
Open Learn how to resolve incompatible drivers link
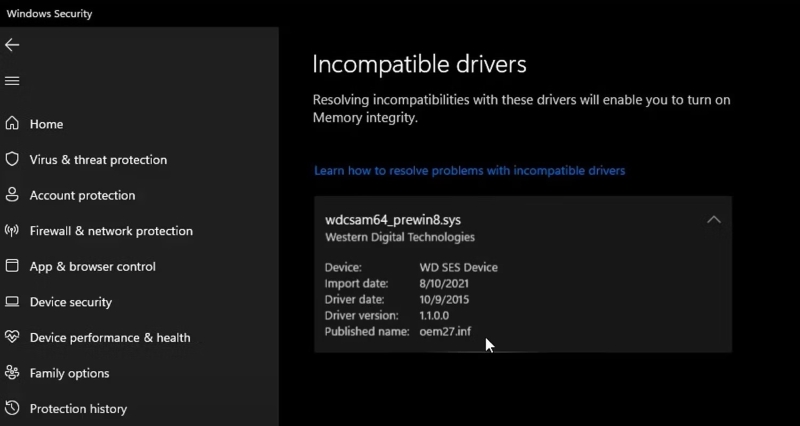469,171
